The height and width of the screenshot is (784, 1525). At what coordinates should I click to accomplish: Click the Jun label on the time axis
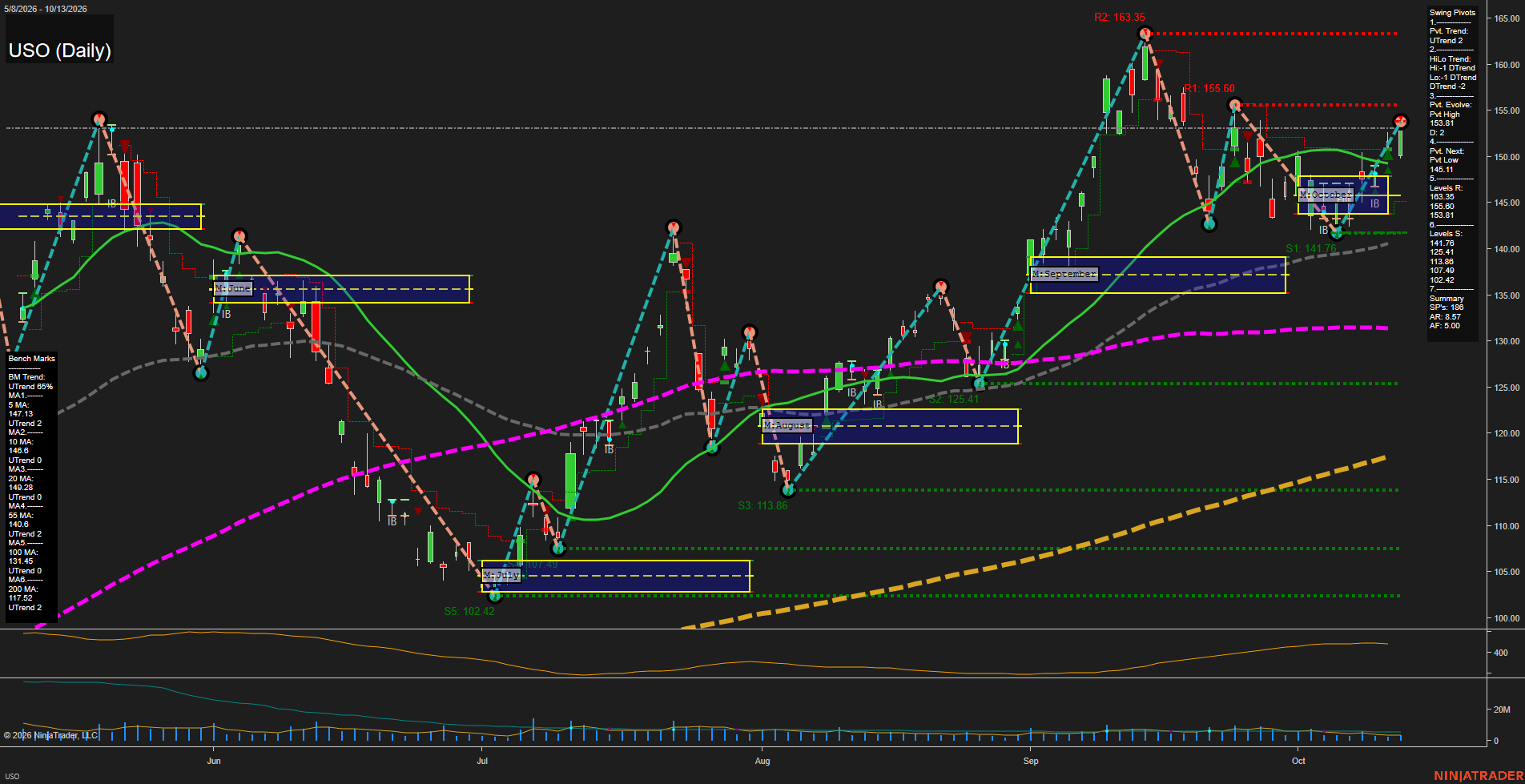pos(214,761)
